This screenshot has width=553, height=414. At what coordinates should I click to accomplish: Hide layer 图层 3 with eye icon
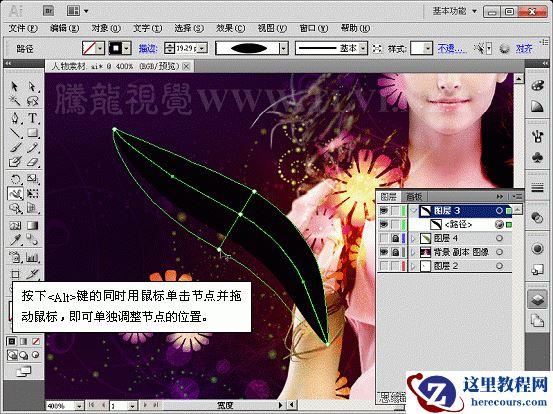click(x=384, y=211)
